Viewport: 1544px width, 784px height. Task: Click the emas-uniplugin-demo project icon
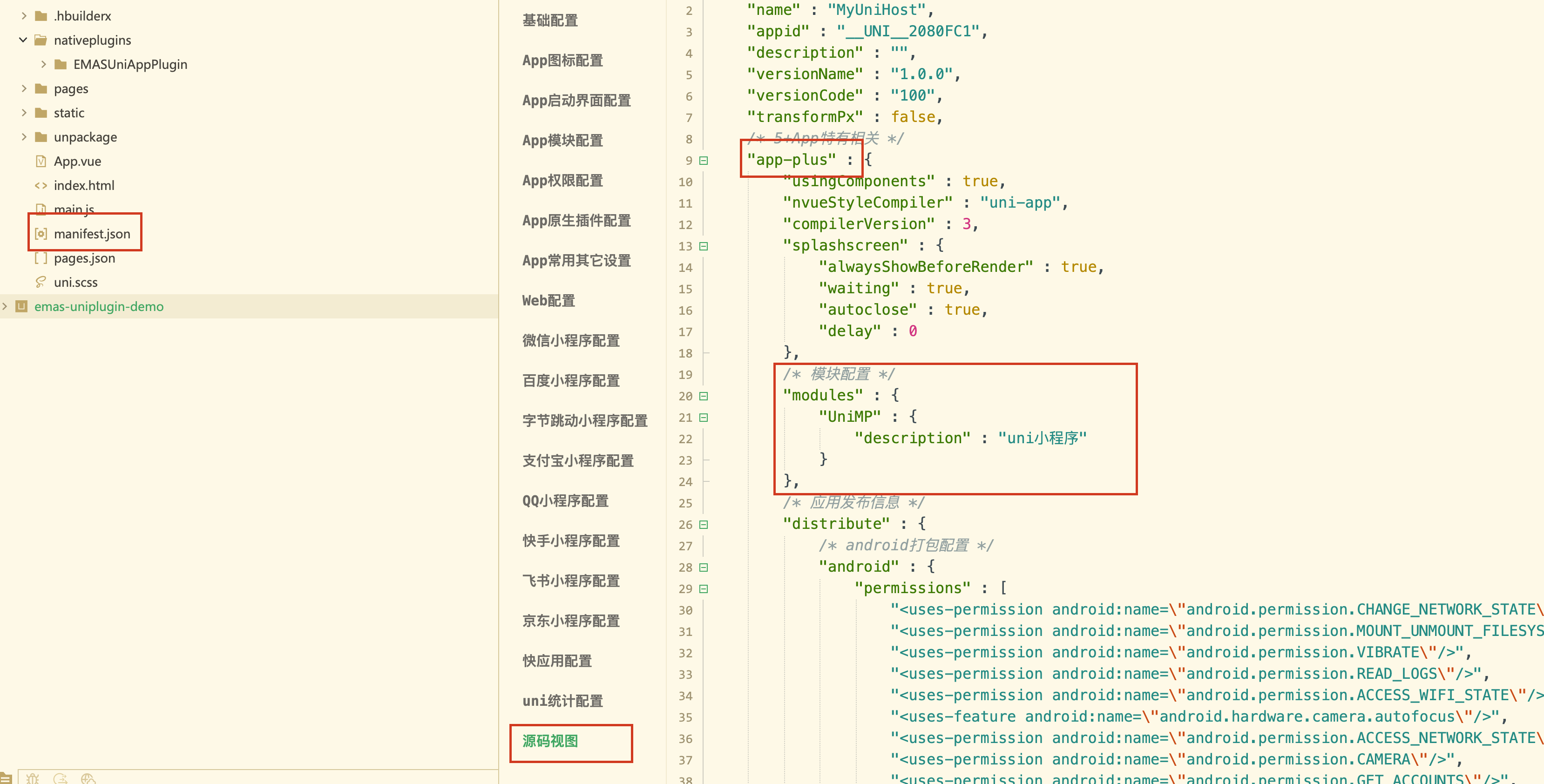[21, 306]
